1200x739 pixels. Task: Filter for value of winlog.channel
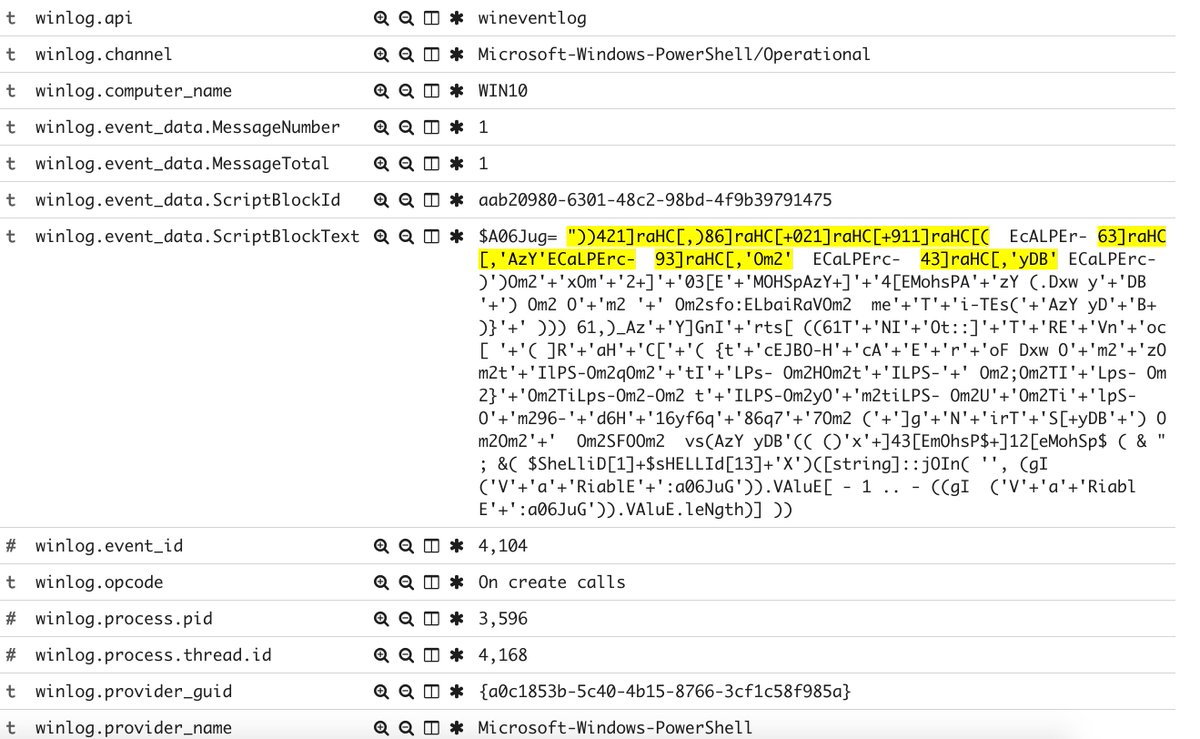(381, 54)
